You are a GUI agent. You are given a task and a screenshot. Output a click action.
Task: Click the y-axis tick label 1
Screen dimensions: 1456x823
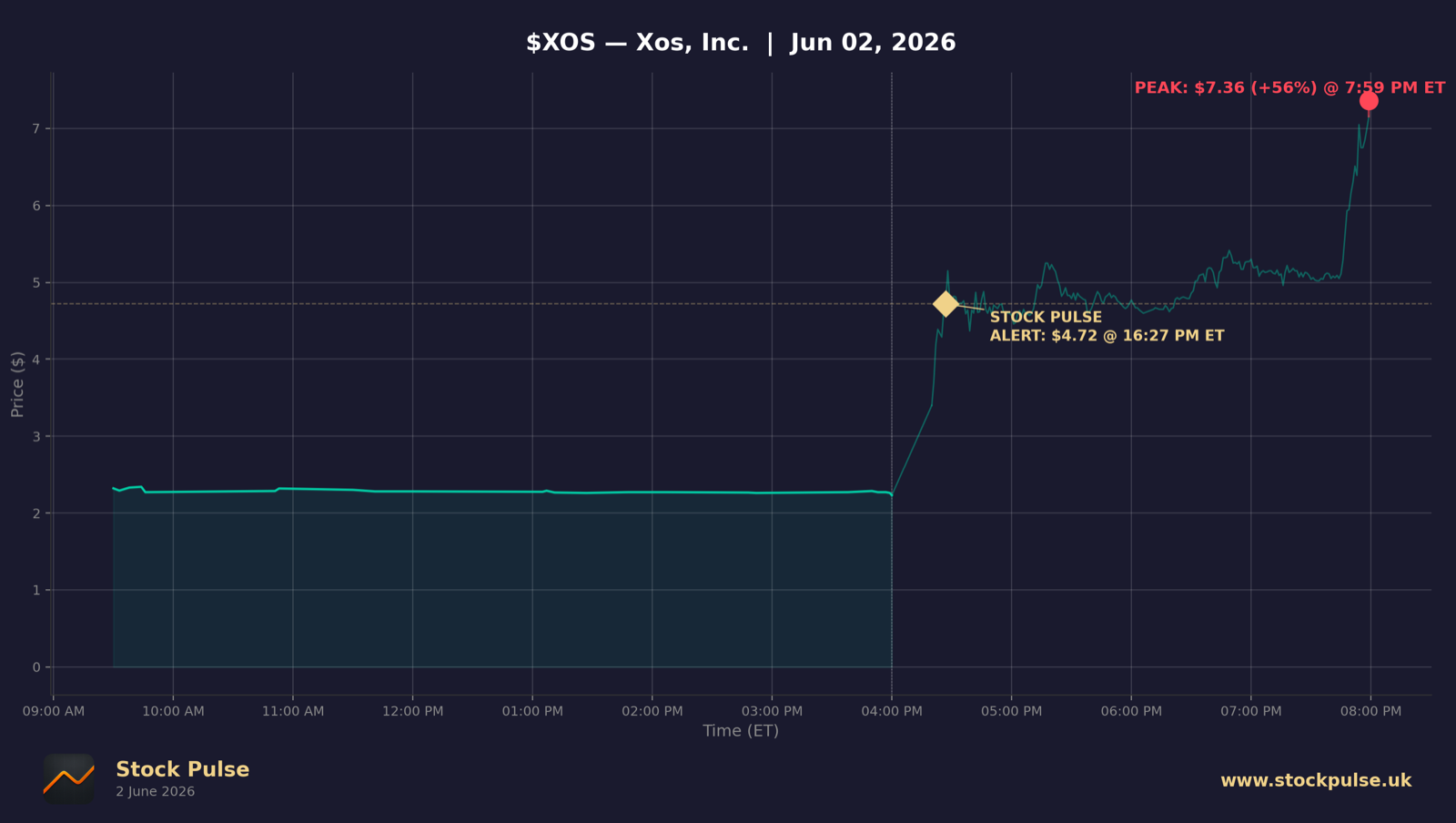pyautogui.click(x=36, y=591)
